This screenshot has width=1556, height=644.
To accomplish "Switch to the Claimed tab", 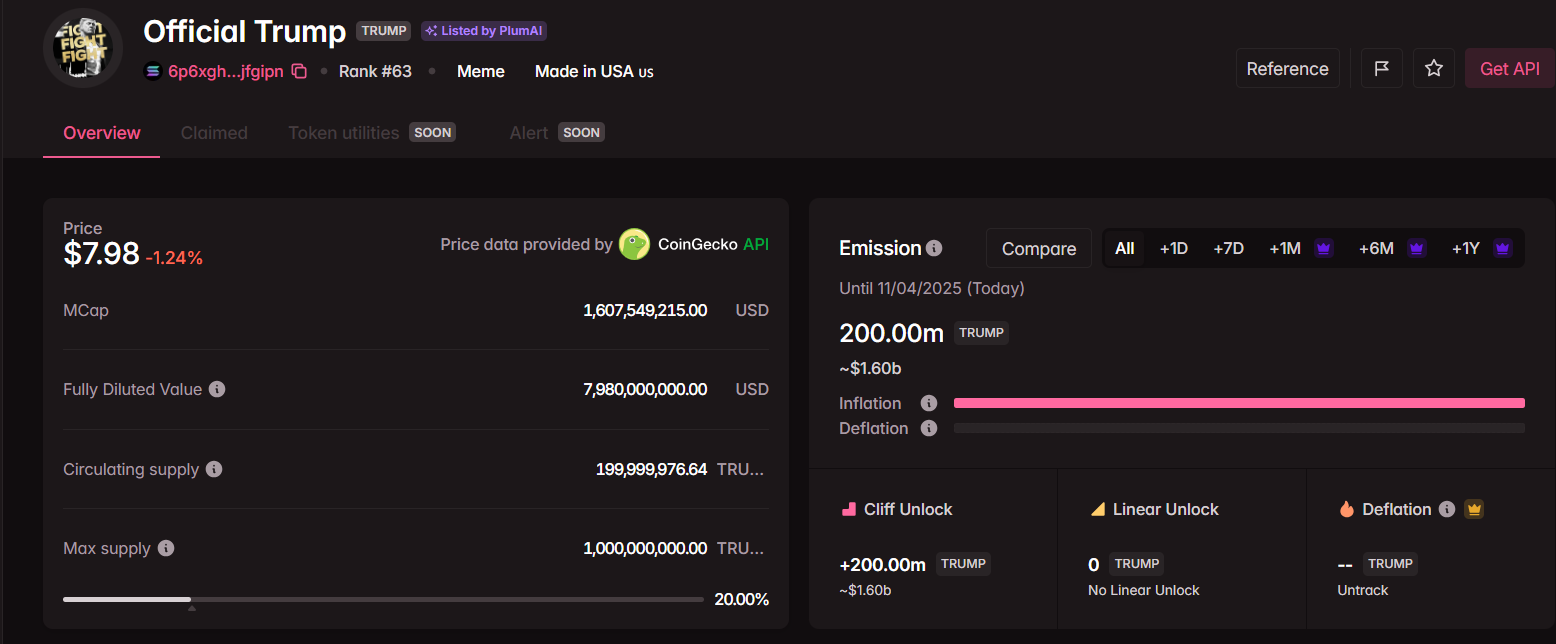I will 214,133.
